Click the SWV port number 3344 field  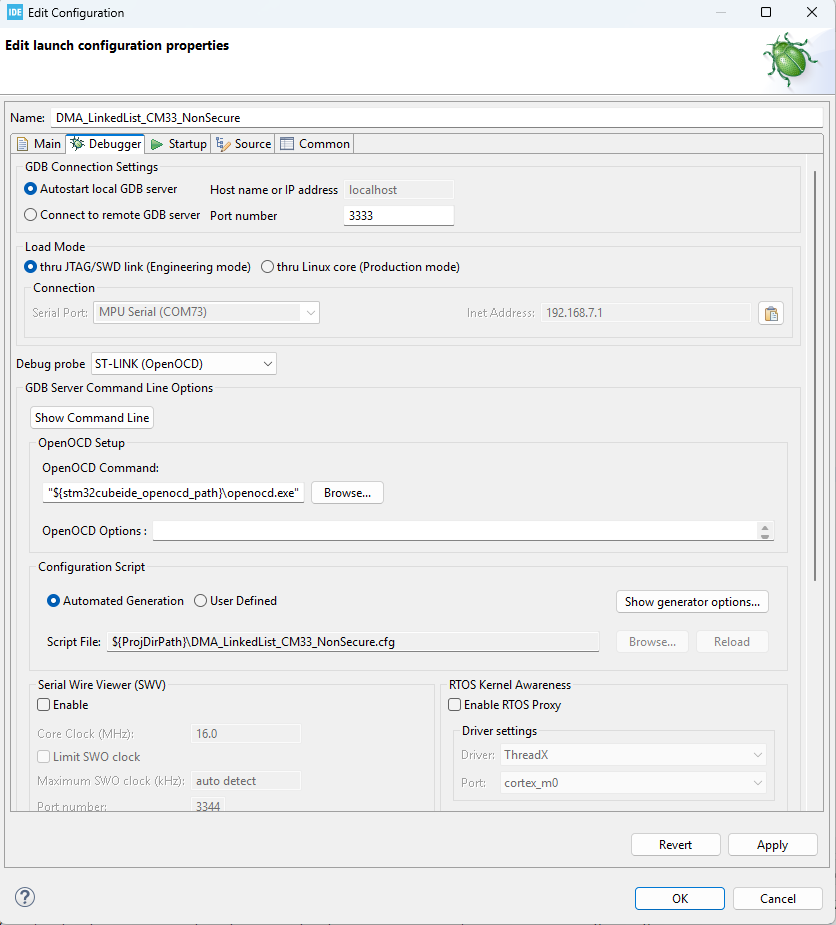click(x=208, y=805)
